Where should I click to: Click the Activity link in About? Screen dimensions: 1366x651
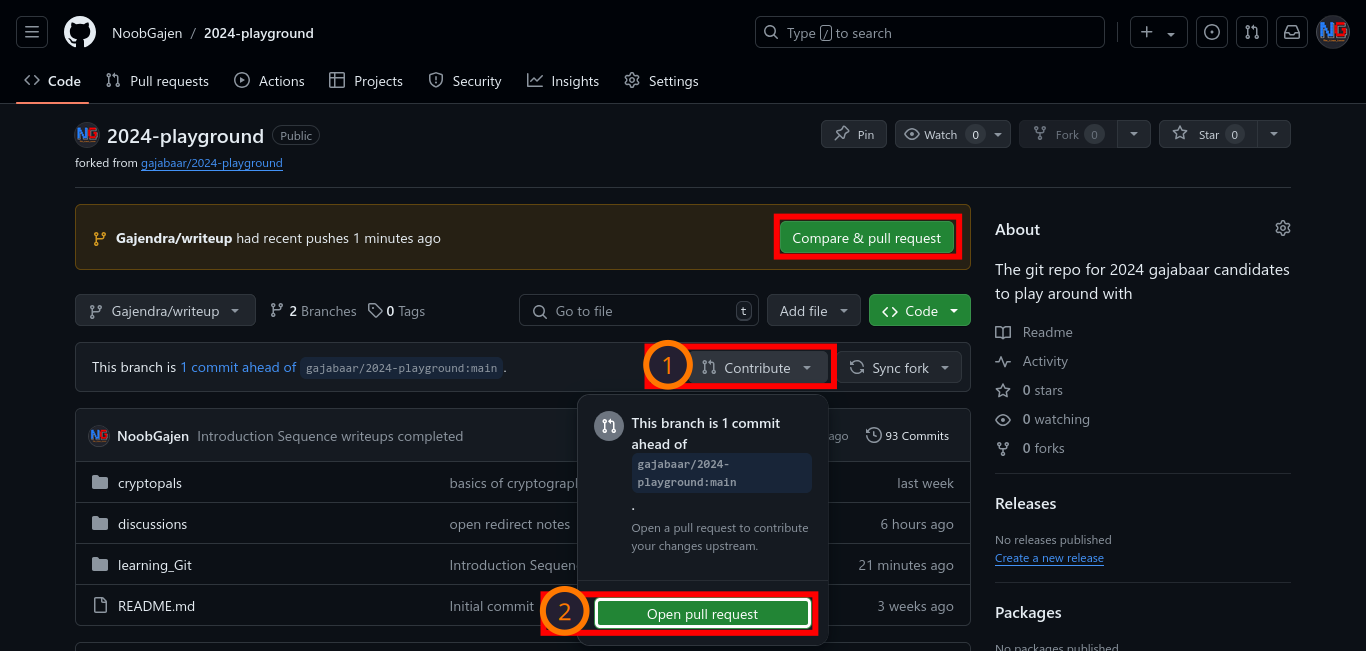pos(1045,361)
